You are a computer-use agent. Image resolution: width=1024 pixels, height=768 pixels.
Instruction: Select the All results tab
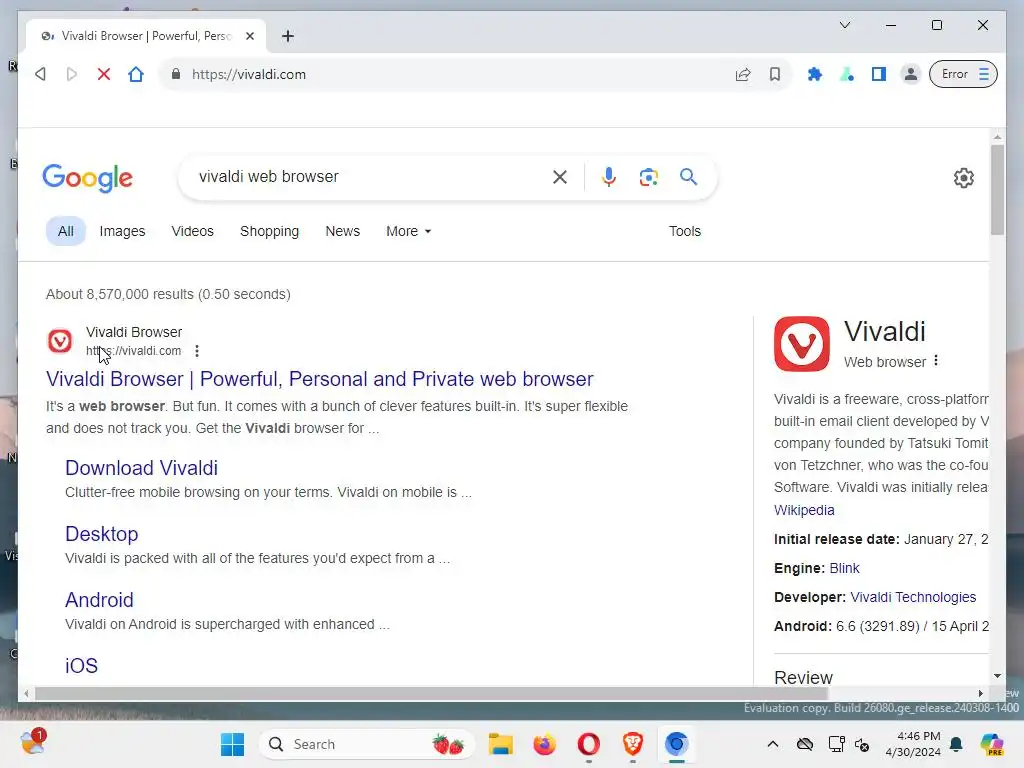(66, 231)
